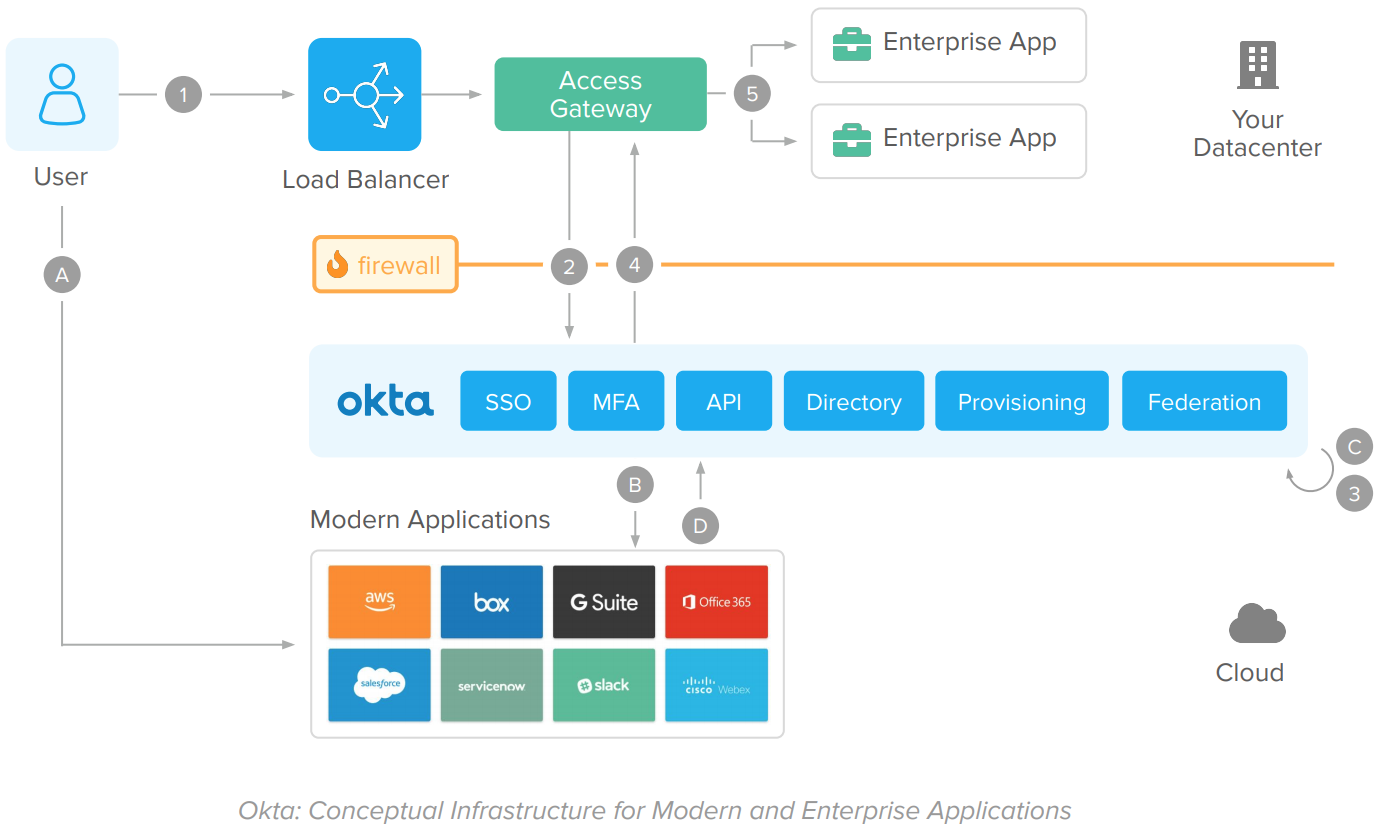Click the ServiceNow tile
This screenshot has width=1382, height=830.
(491, 685)
